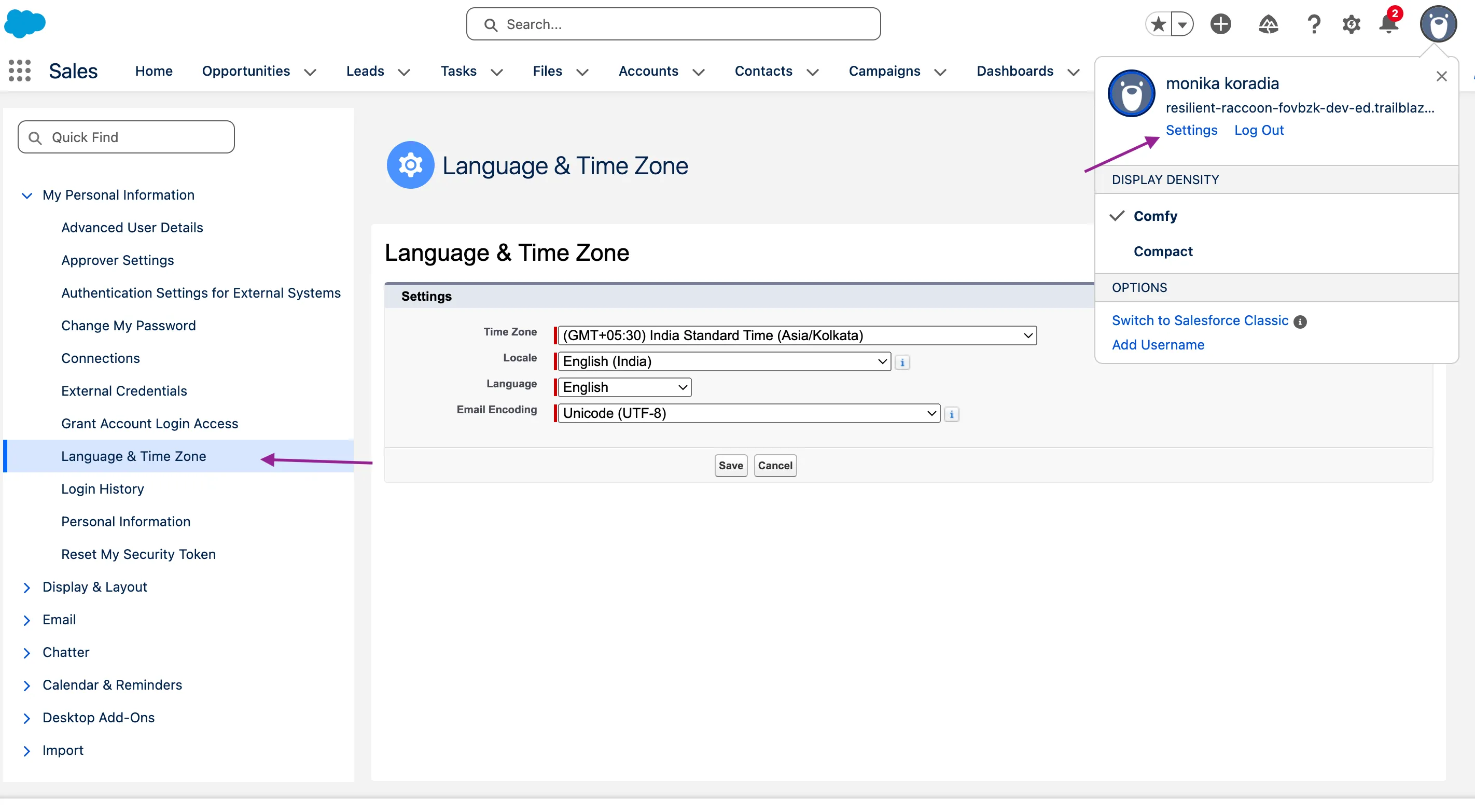The width and height of the screenshot is (1475, 812).
Task: Open the Time Zone dropdown
Action: [797, 335]
